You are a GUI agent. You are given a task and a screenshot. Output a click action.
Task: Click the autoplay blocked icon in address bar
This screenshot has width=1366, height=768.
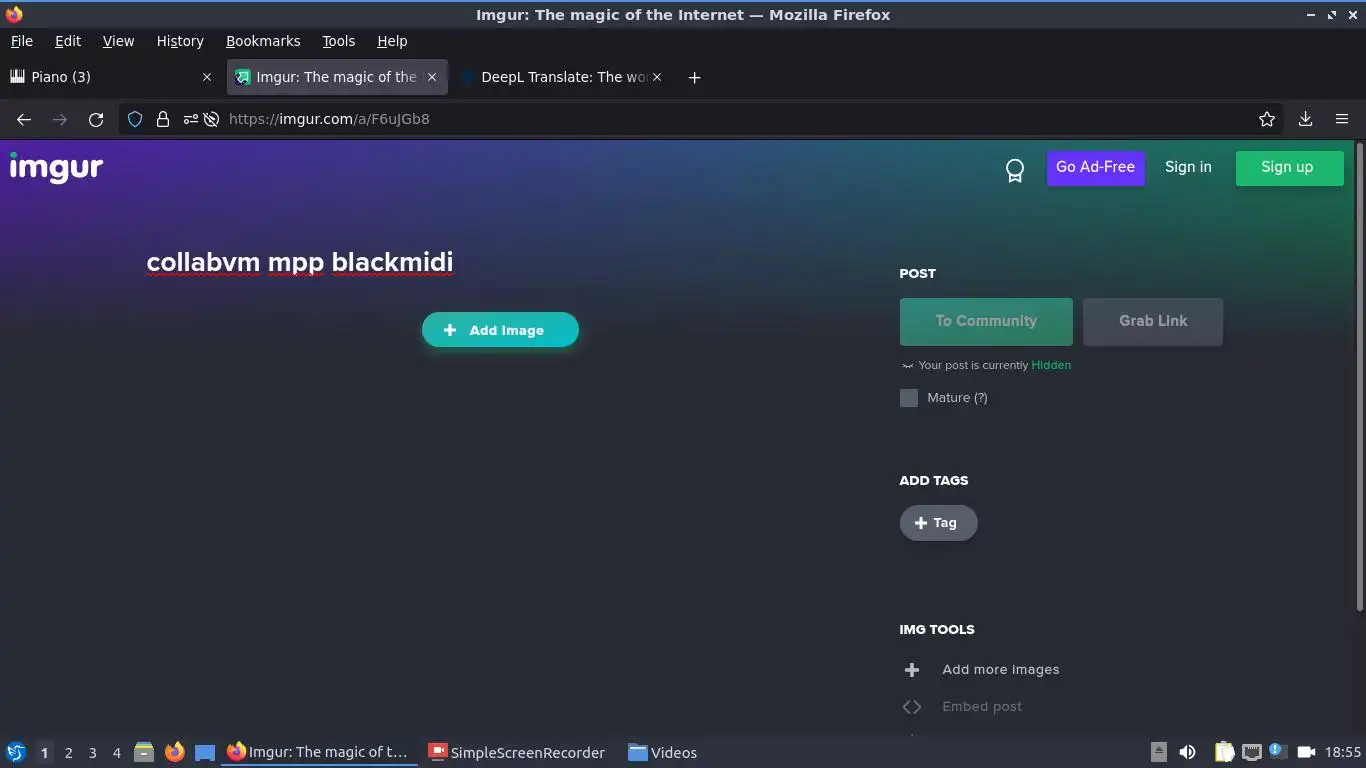coord(211,119)
